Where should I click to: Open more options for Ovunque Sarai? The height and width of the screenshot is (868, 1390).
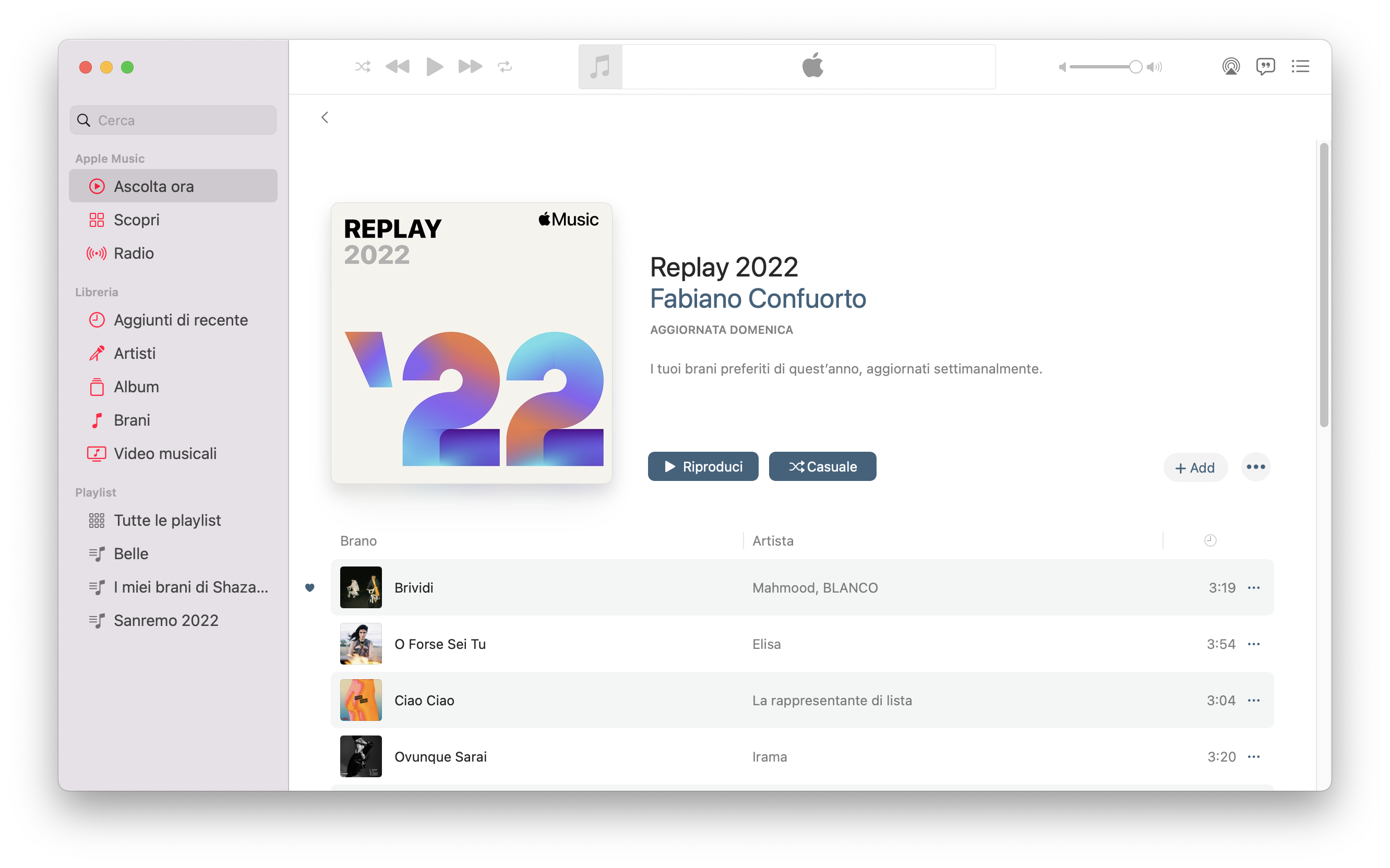1254,756
